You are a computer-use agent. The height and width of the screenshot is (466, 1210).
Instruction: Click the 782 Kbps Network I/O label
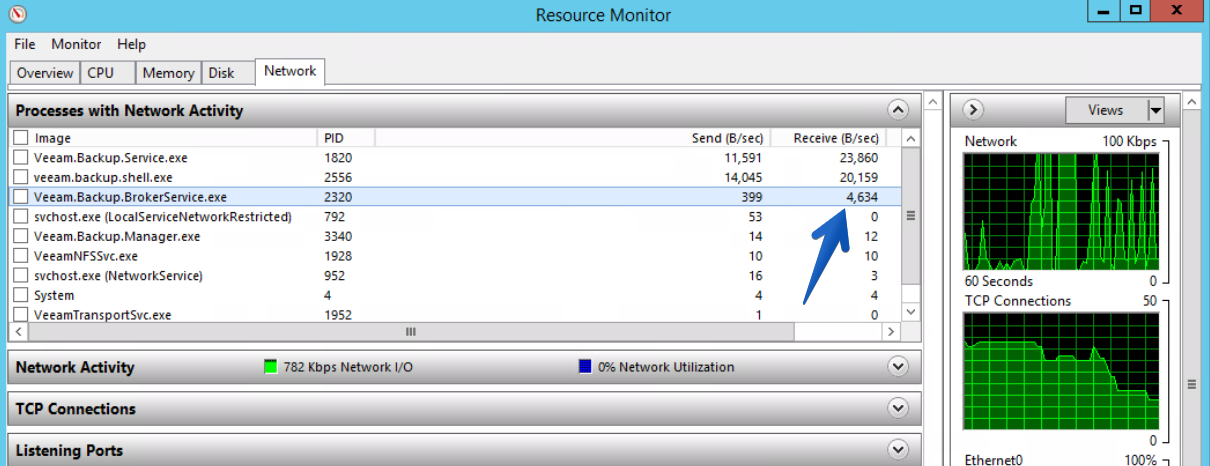(348, 367)
